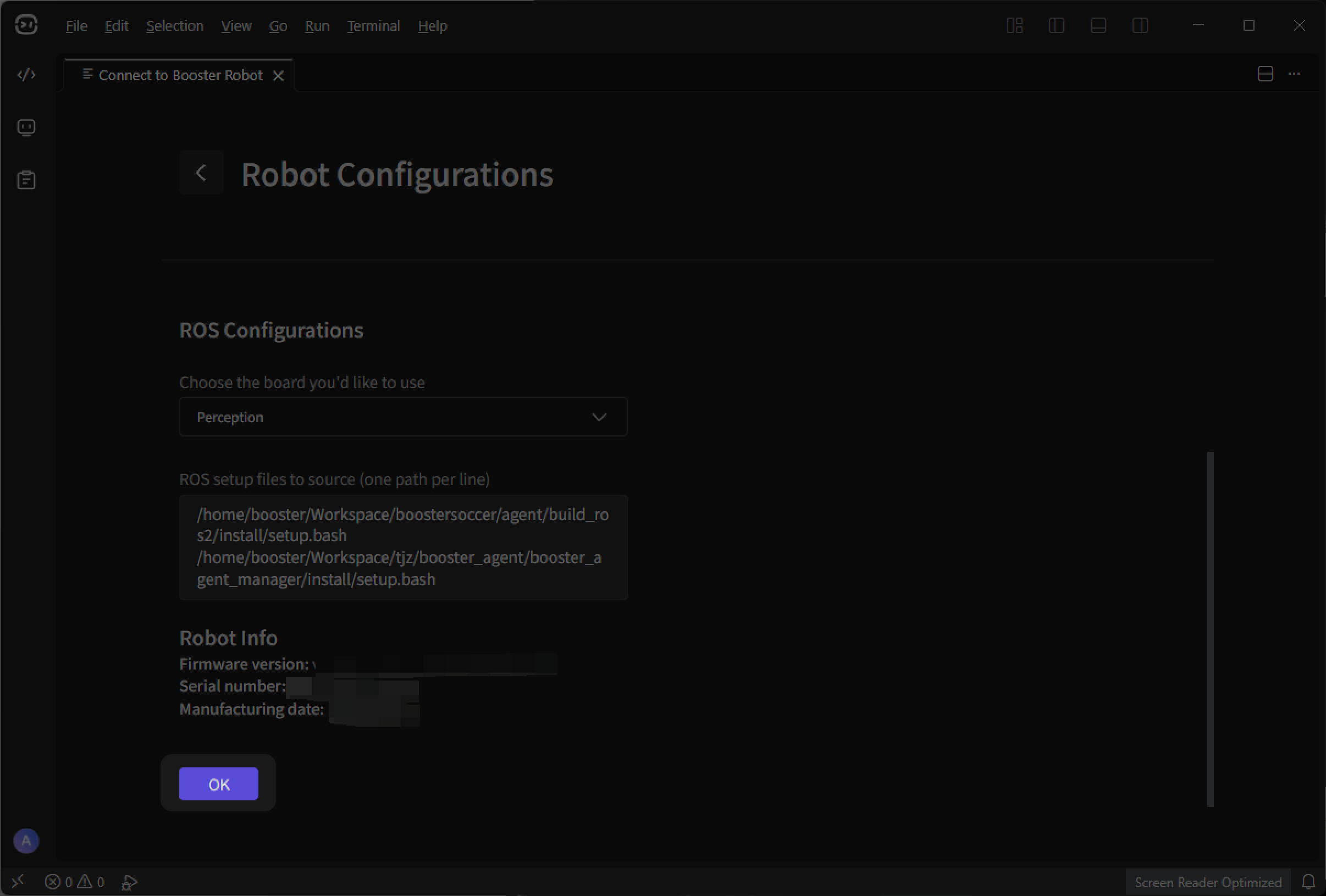
Task: Confirm with the OK button
Action: click(219, 784)
